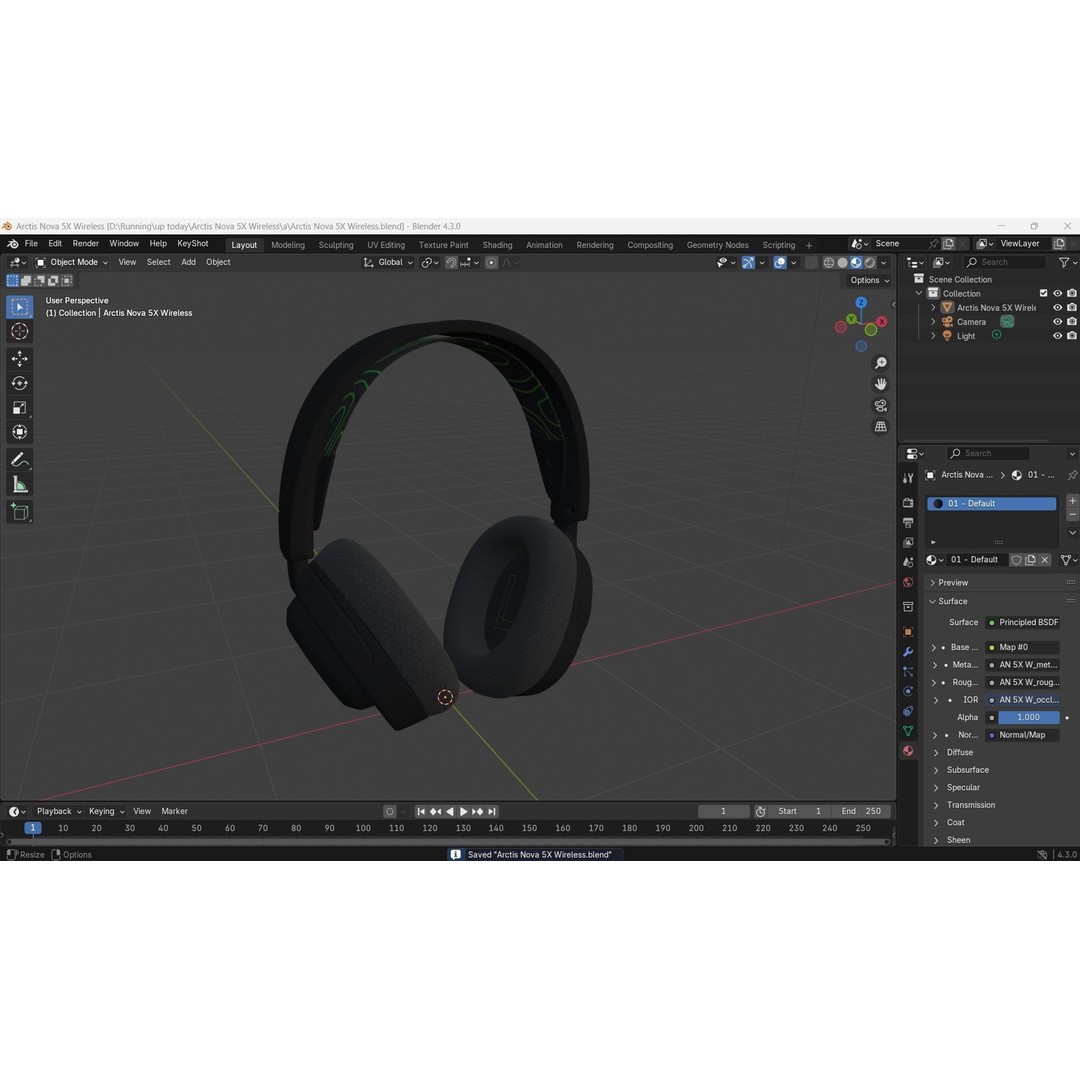Image resolution: width=1080 pixels, height=1080 pixels.
Task: Open the Material properties tab
Action: click(908, 751)
